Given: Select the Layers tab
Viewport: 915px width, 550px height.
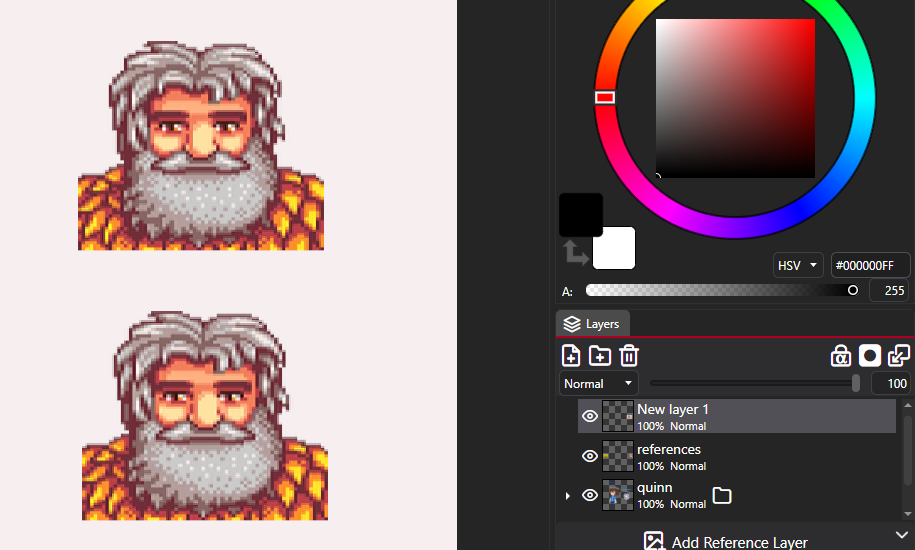Looking at the screenshot, I should point(592,324).
